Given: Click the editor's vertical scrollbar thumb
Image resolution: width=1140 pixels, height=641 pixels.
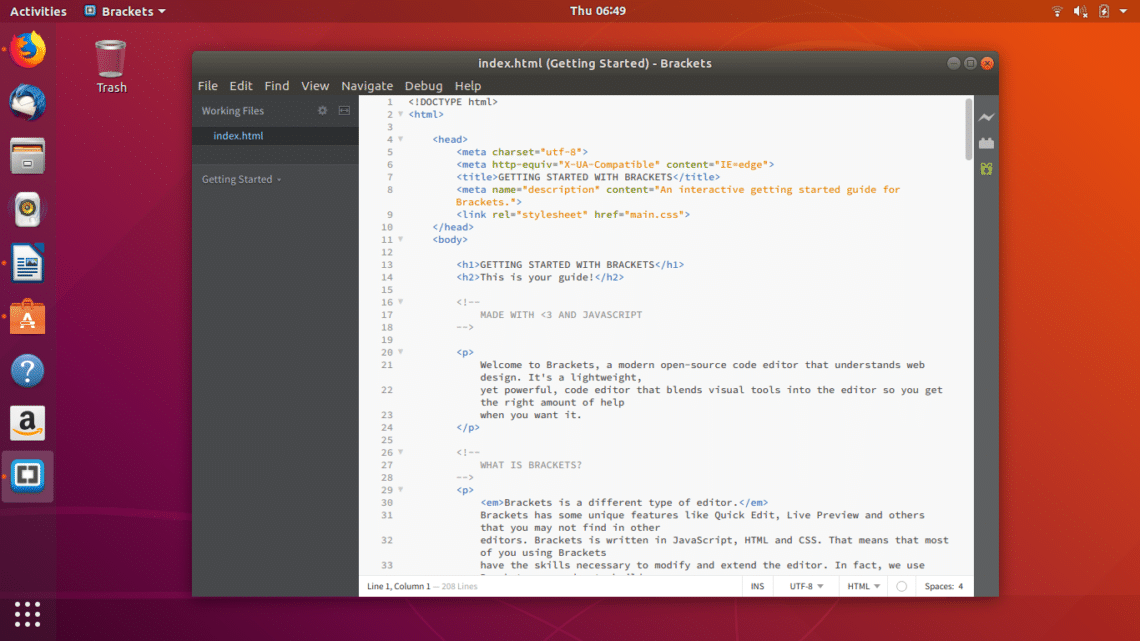Looking at the screenshot, I should pyautogui.click(x=968, y=128).
